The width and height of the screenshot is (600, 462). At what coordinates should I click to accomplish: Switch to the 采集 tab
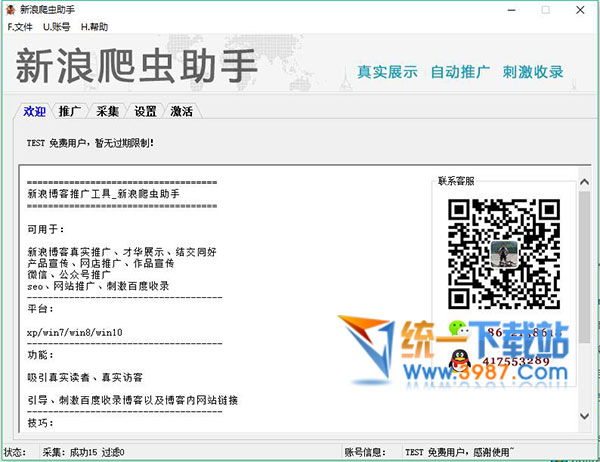(x=107, y=111)
